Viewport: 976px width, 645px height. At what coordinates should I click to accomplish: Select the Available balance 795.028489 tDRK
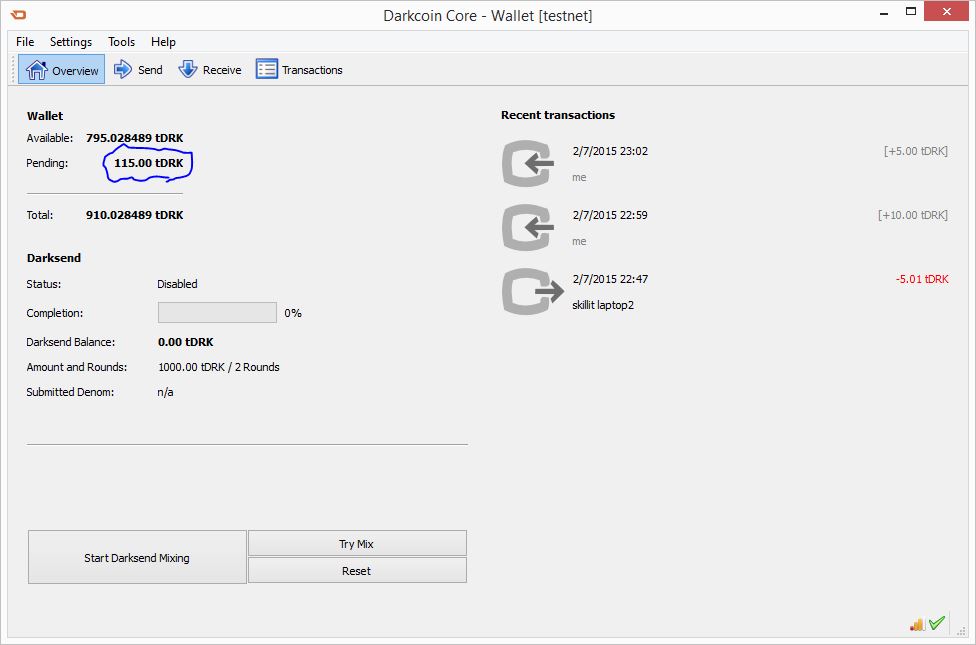134,138
